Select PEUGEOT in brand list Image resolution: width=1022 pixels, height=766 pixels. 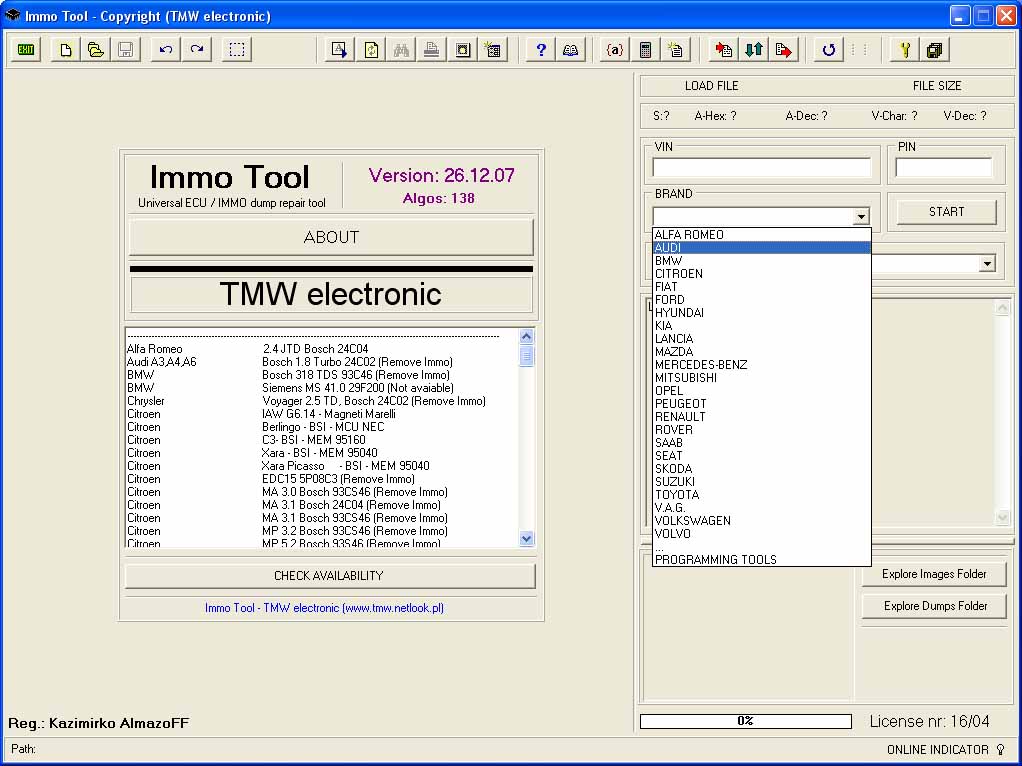pyautogui.click(x=761, y=404)
